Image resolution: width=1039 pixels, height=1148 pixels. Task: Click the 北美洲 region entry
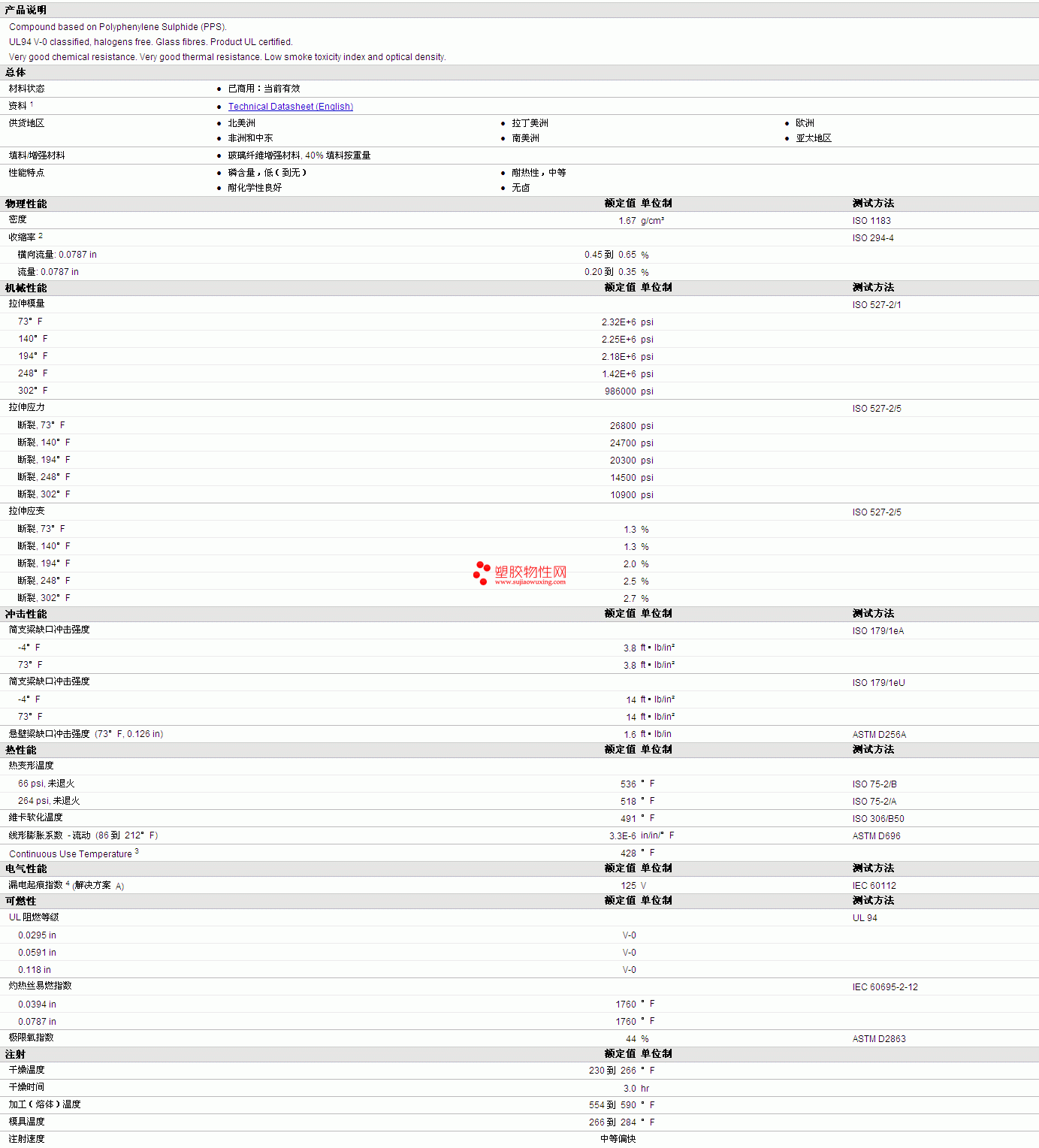pos(241,123)
